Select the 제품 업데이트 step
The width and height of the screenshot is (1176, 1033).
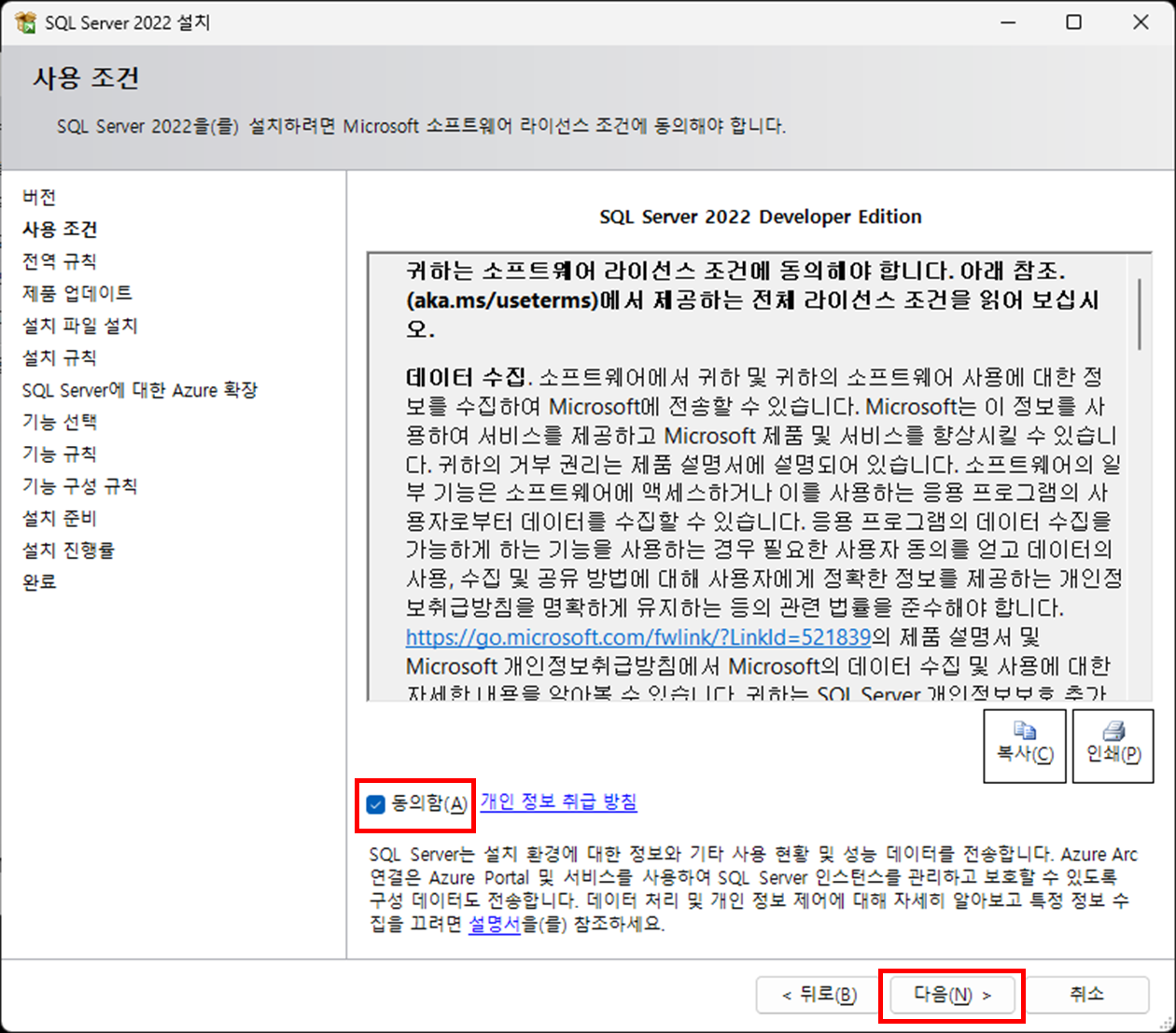[x=77, y=293]
